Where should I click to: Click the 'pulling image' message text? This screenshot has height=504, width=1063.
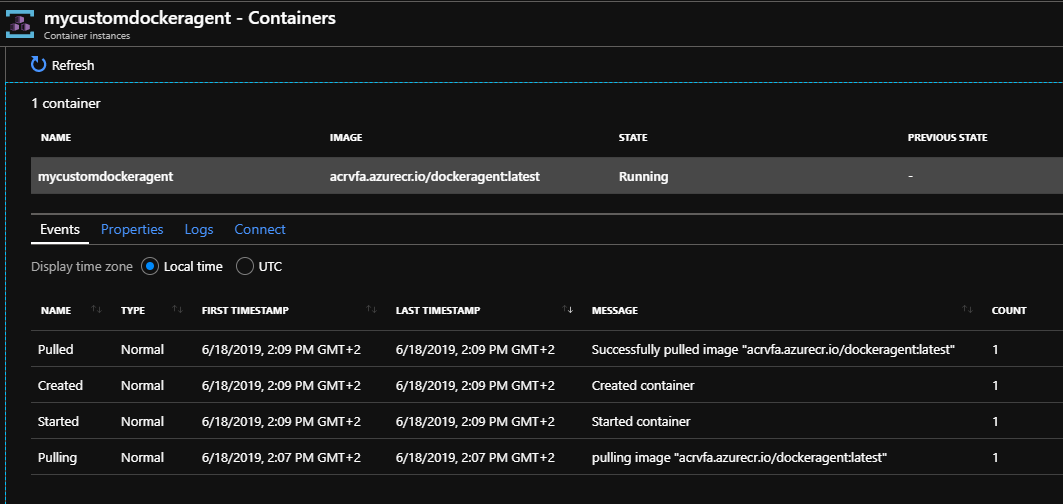pyautogui.click(x=740, y=457)
